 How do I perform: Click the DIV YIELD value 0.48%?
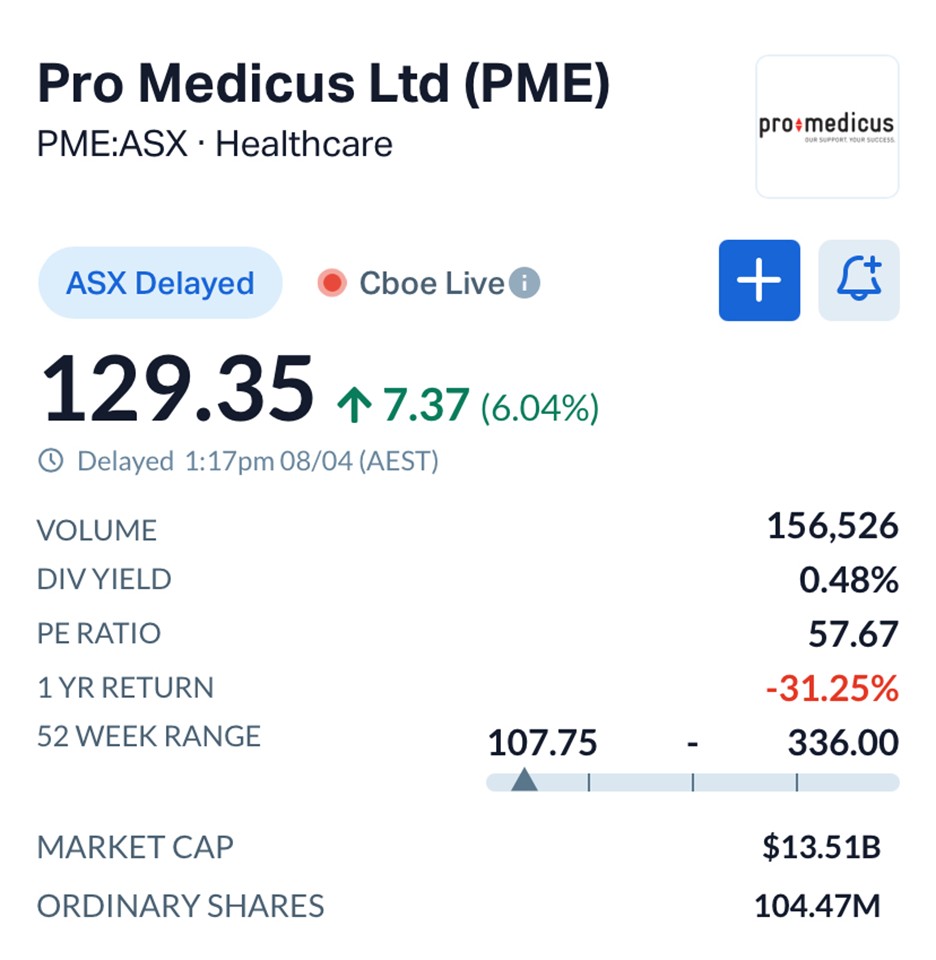click(x=848, y=581)
